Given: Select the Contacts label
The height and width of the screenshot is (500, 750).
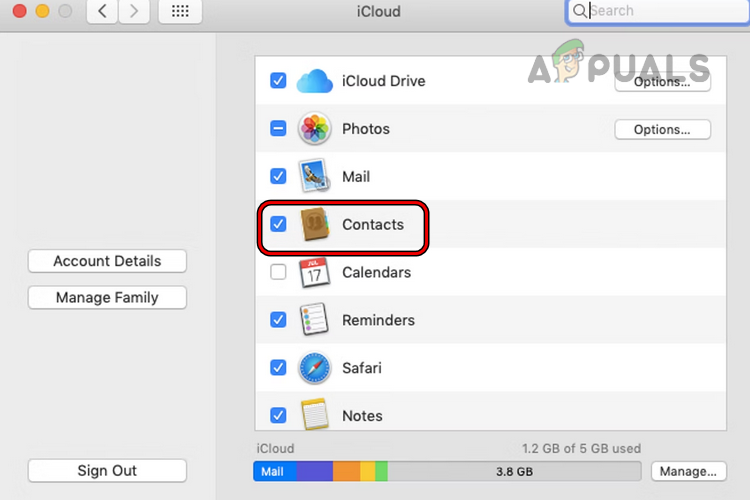Looking at the screenshot, I should (373, 224).
